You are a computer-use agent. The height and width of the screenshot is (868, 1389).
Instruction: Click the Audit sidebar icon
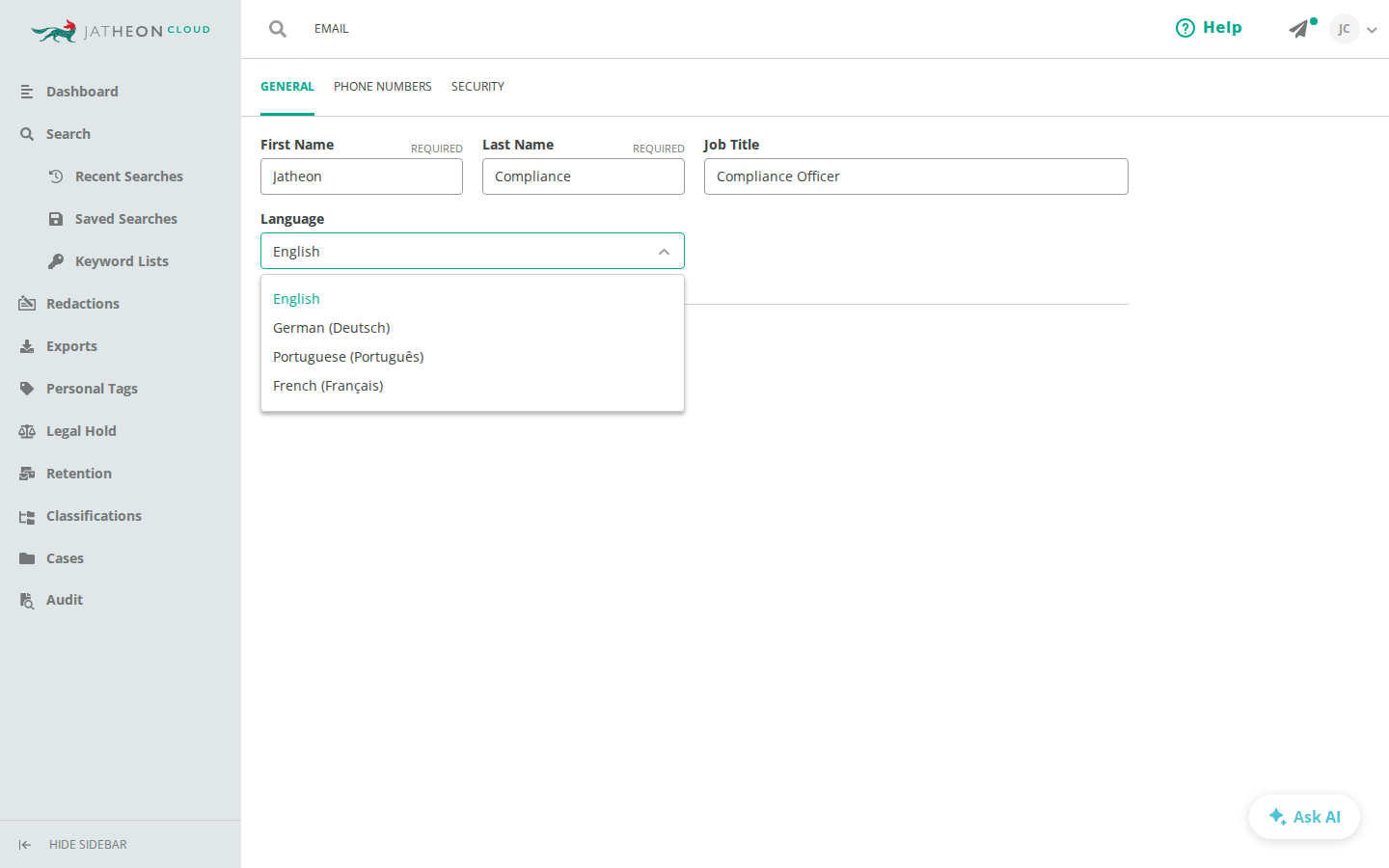coord(27,601)
